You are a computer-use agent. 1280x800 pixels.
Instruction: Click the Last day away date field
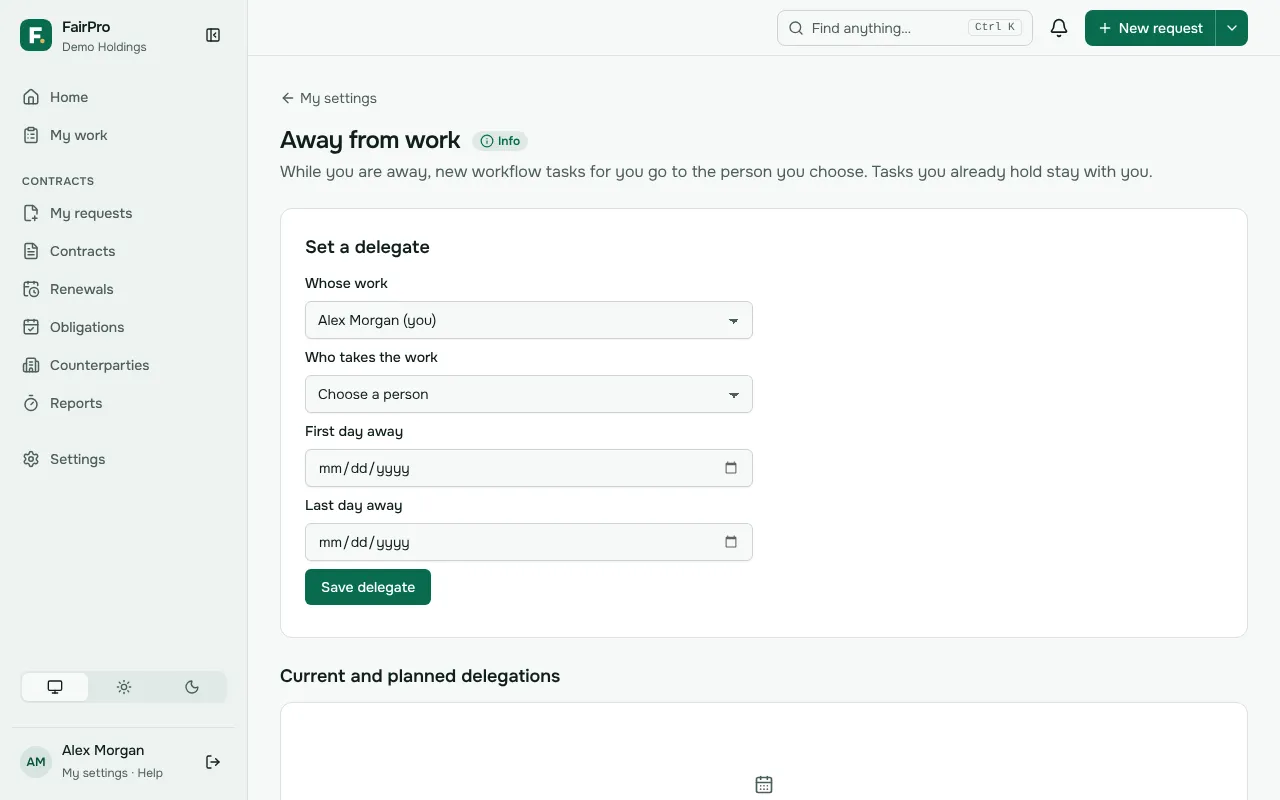pos(529,542)
